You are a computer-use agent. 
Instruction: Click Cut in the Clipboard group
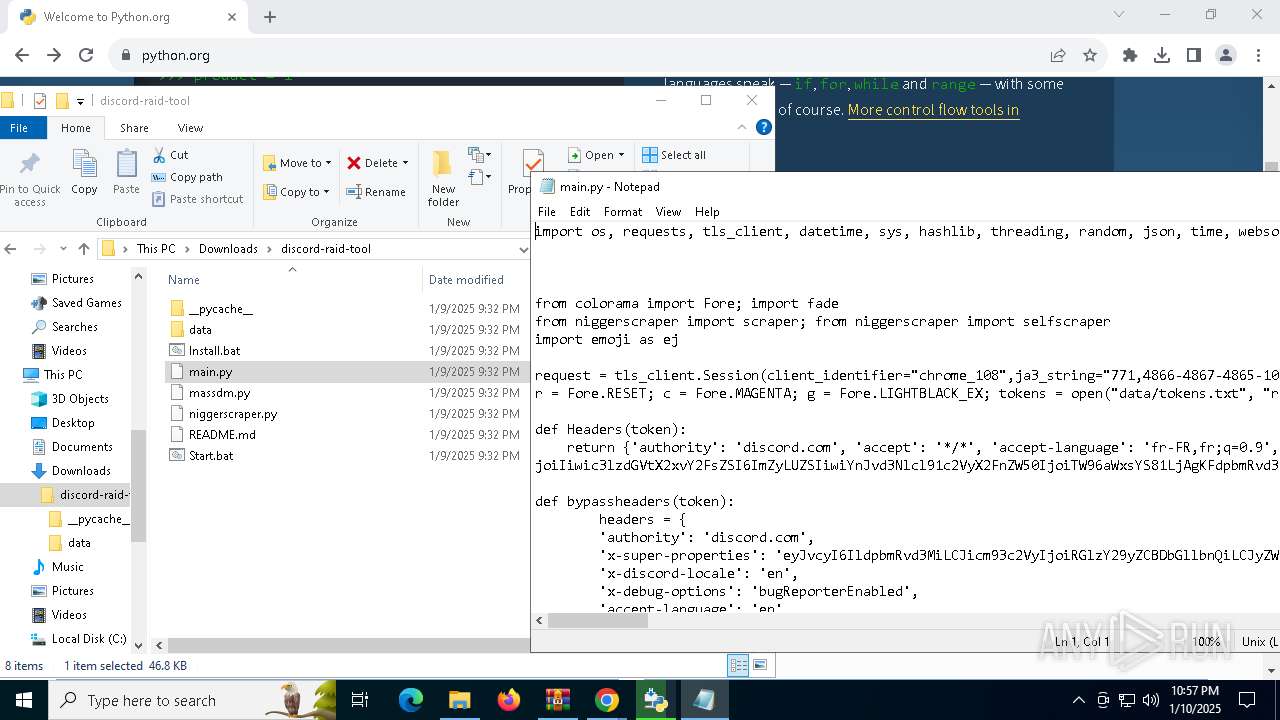pos(170,155)
